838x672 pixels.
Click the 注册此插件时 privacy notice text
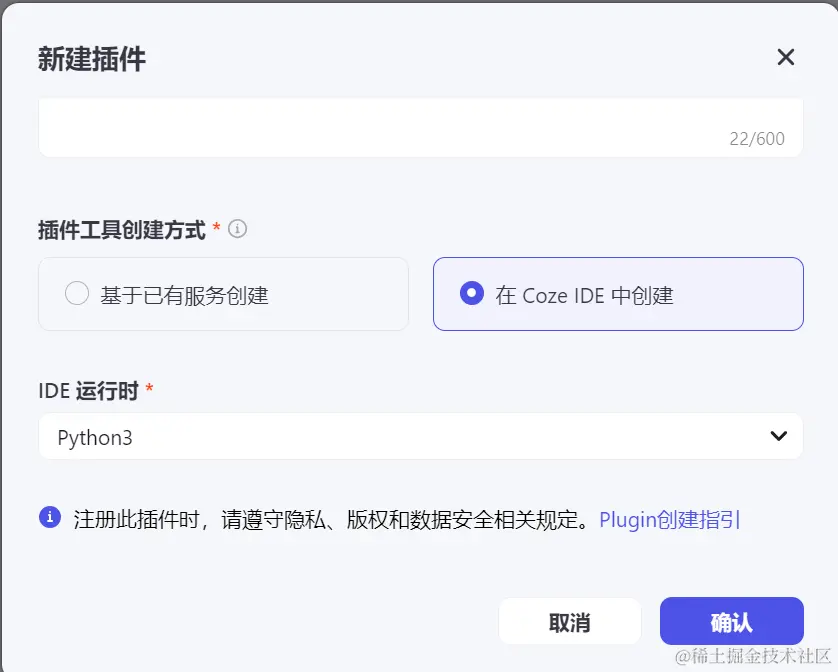tap(331, 519)
